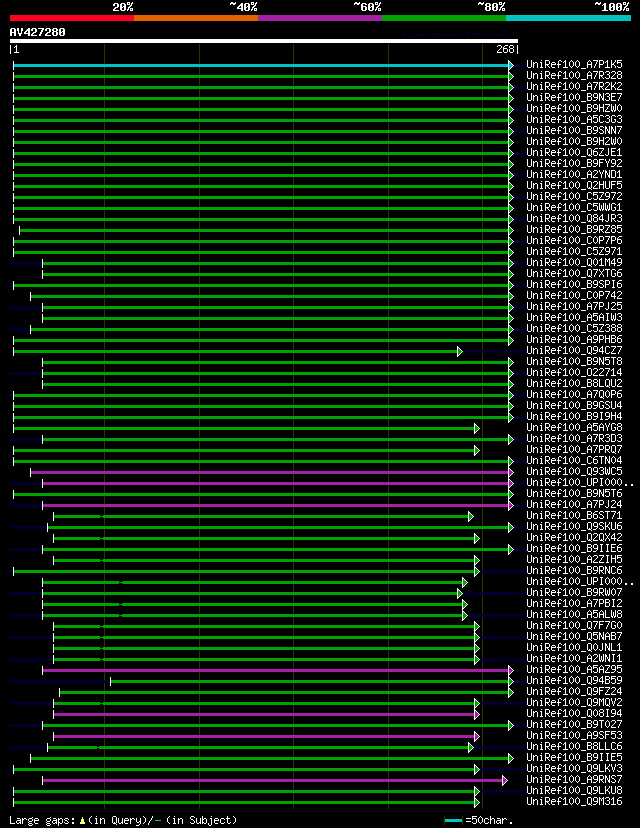Click the cyan ~100% legend swatch
This screenshot has width=640, height=828.
pyautogui.click(x=568, y=18)
